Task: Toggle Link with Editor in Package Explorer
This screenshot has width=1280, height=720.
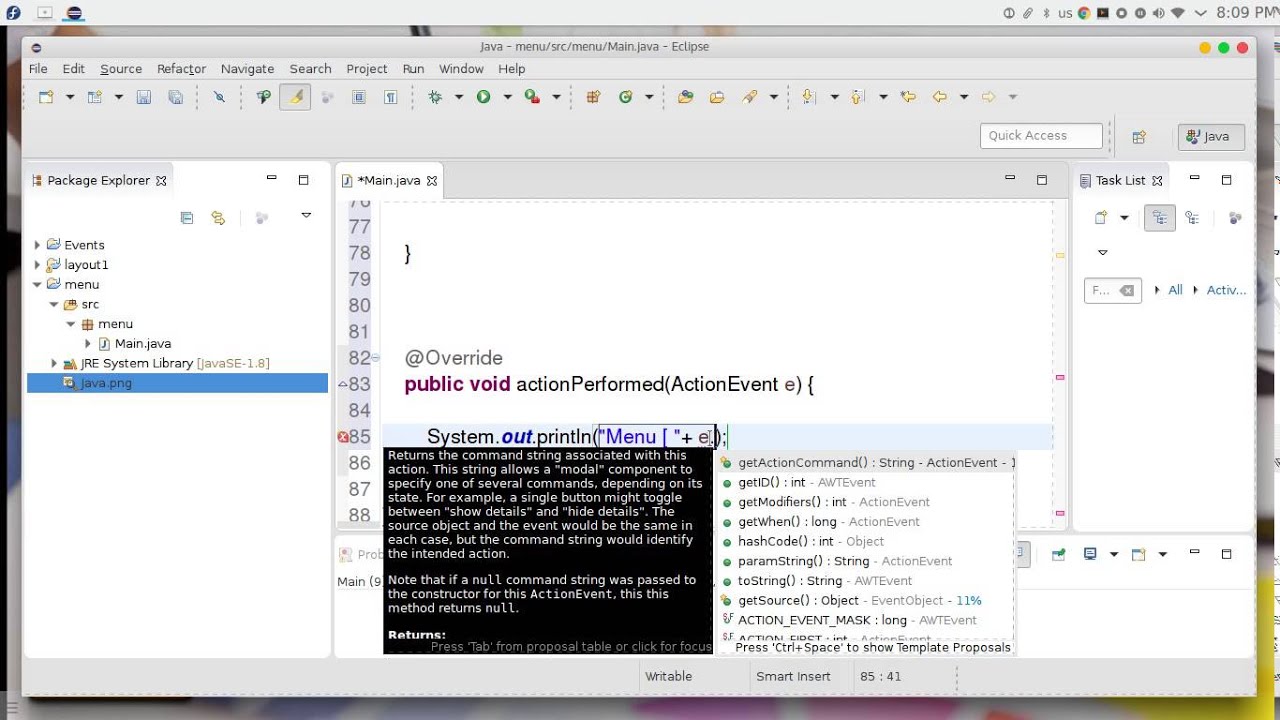Action: (218, 217)
